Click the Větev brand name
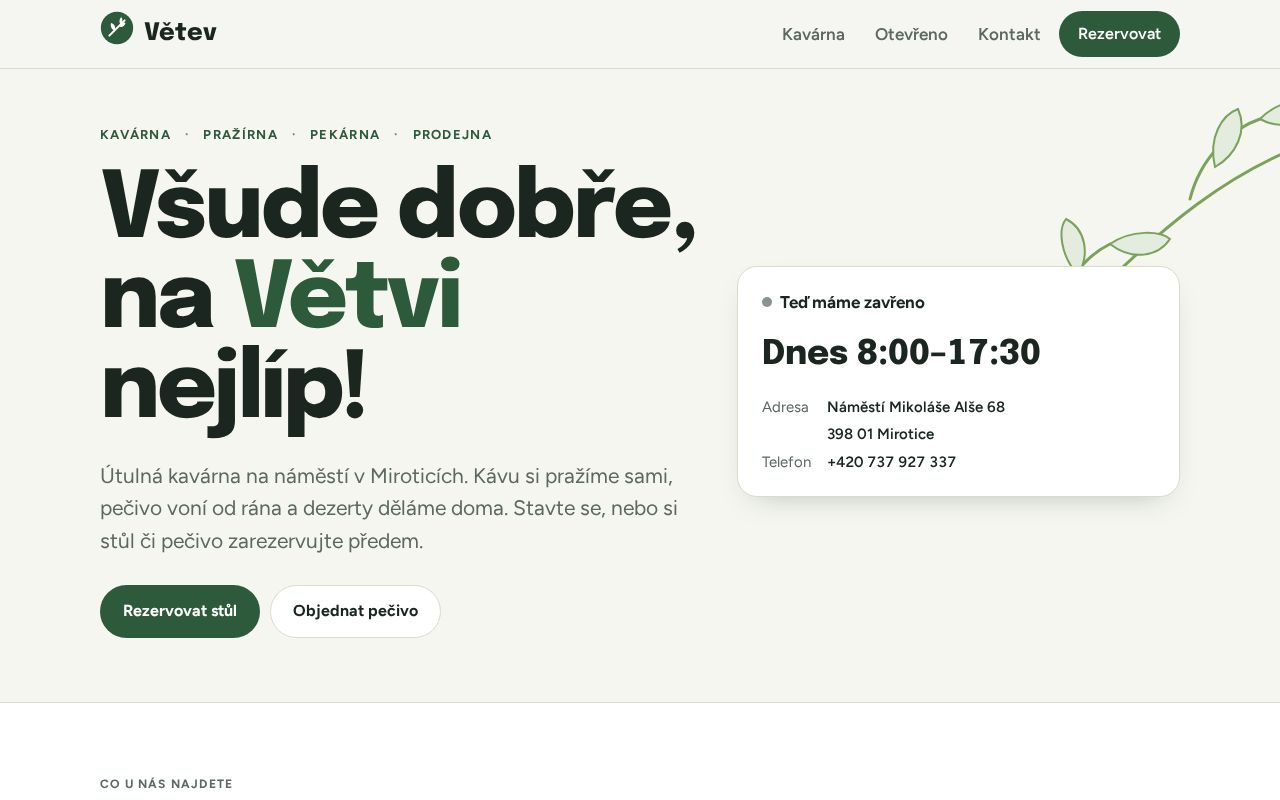This screenshot has width=1280, height=800. [180, 32]
